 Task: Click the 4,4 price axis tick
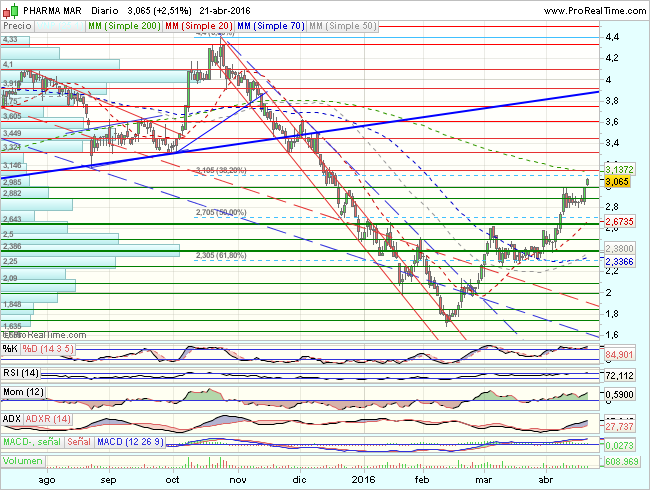pos(612,37)
